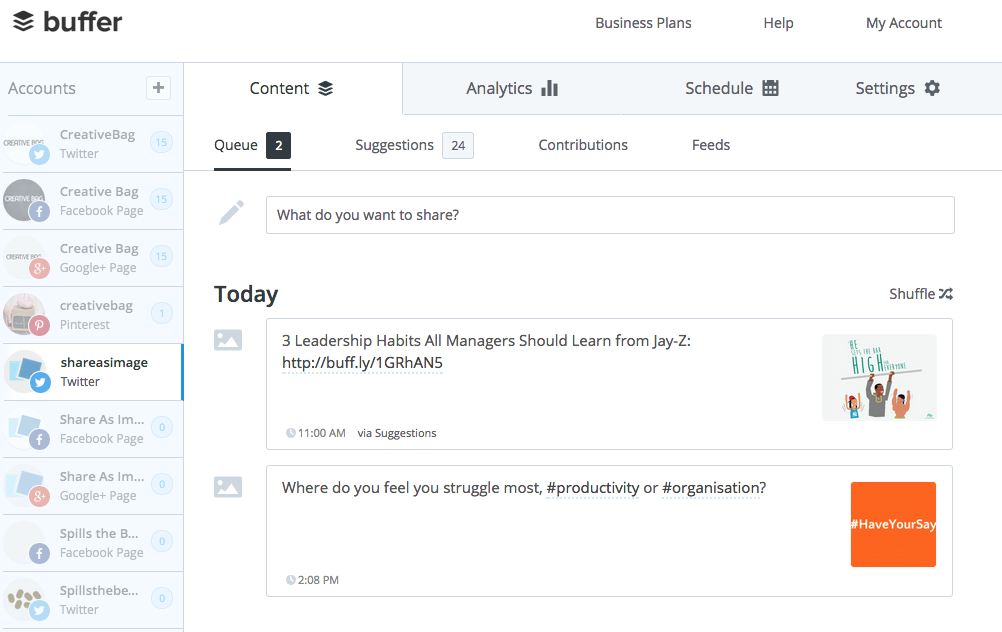Click the Queue count badge 2
The image size is (1002, 632).
279,145
